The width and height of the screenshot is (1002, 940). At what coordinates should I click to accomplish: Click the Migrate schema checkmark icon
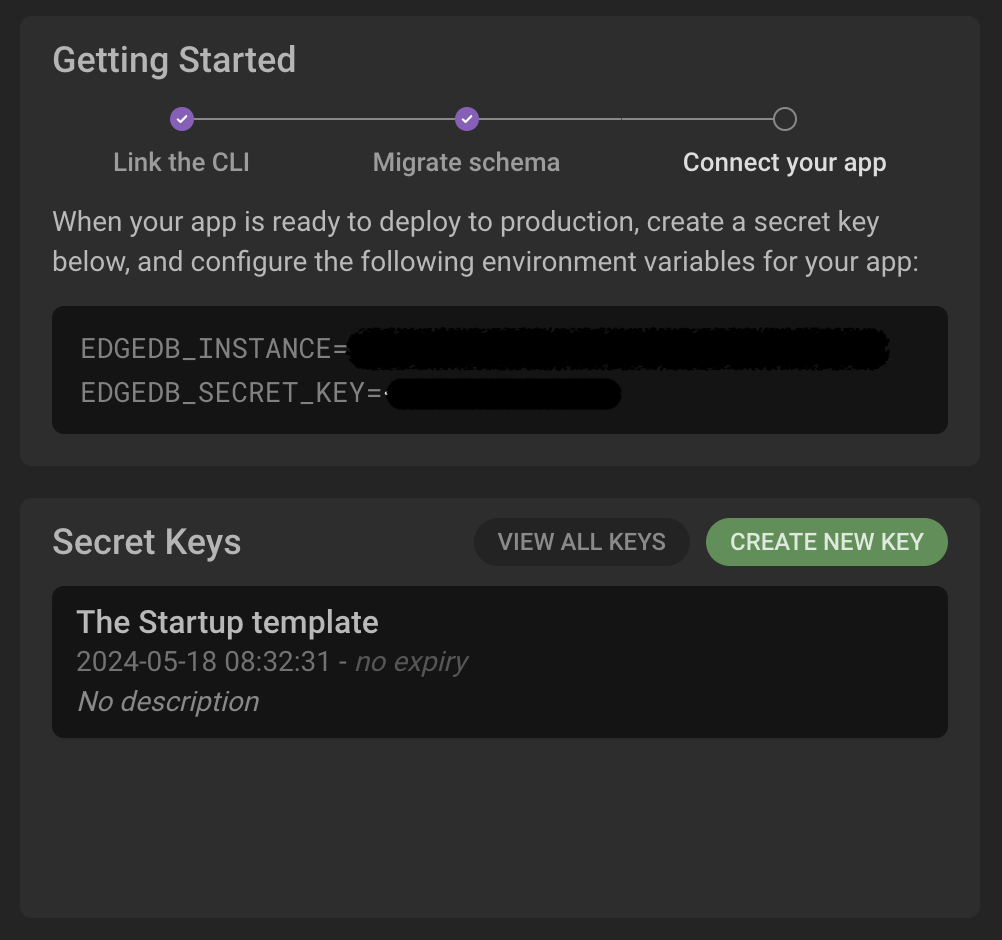(x=467, y=120)
